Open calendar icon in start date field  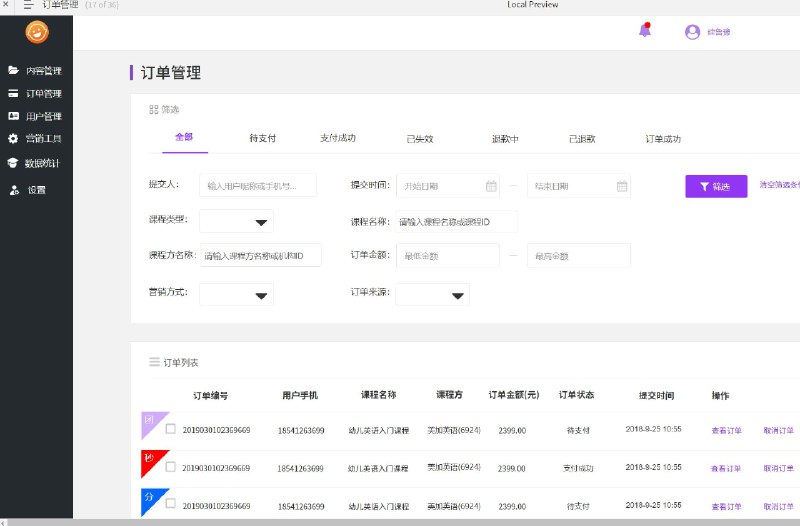491,186
